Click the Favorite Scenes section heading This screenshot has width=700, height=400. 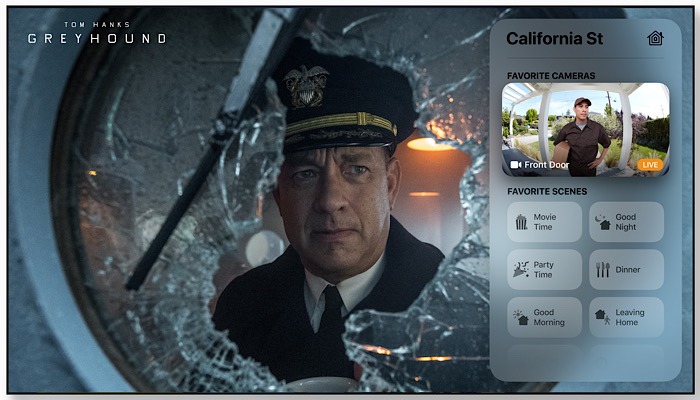pyautogui.click(x=547, y=191)
